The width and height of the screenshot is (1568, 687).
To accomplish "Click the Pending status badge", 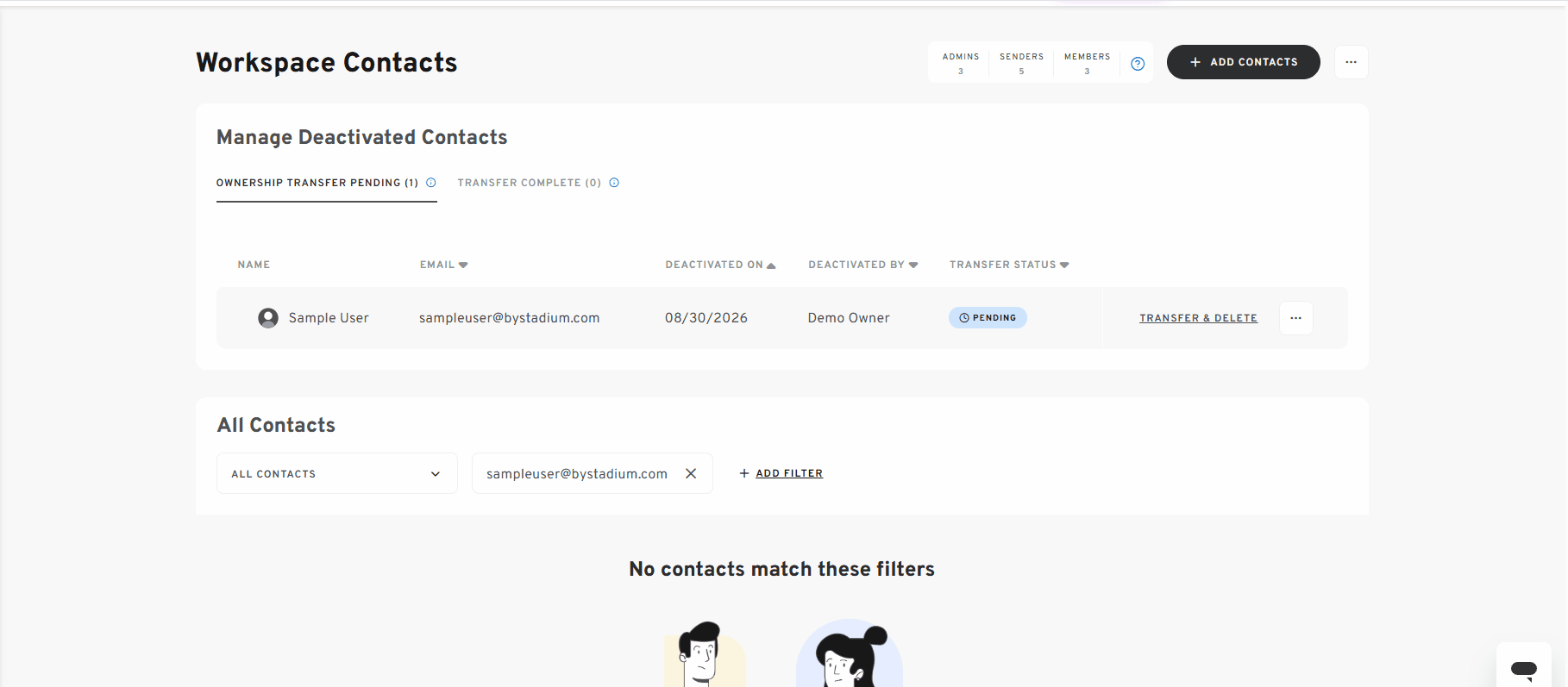I will pos(988,318).
